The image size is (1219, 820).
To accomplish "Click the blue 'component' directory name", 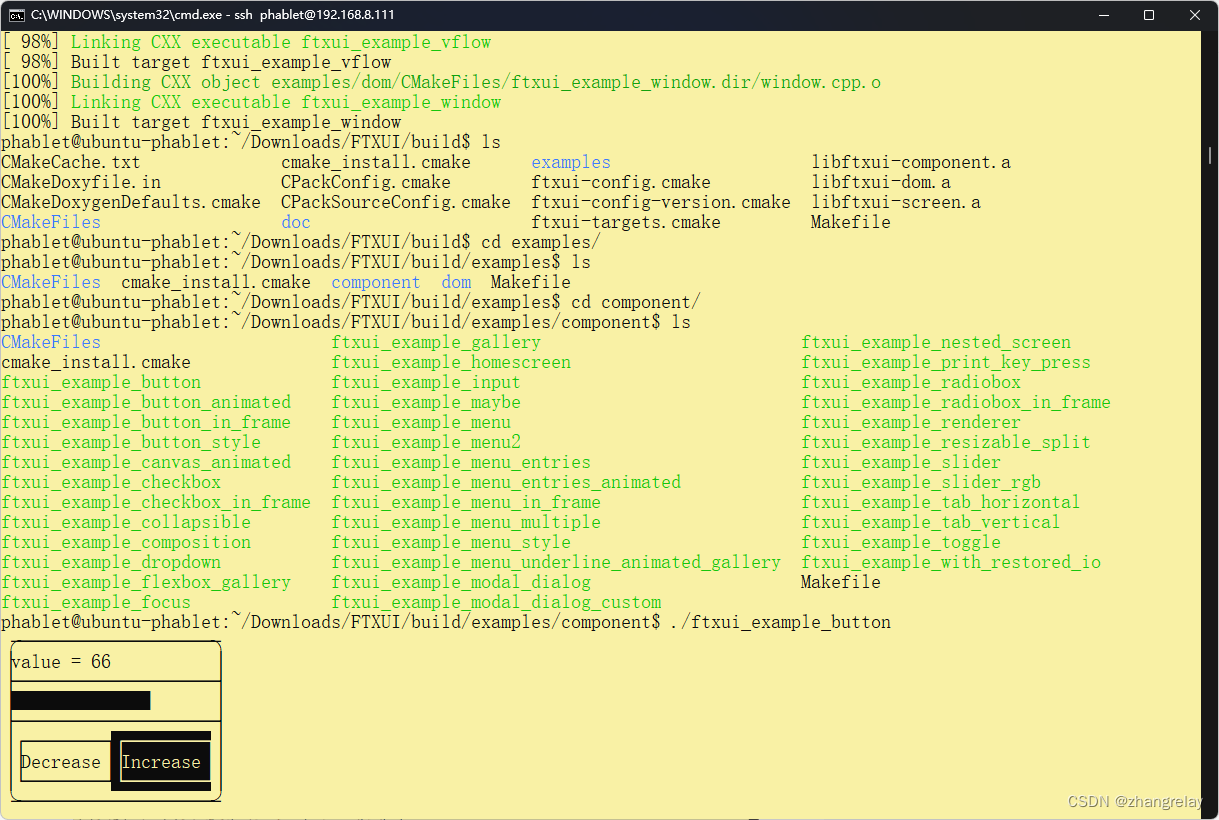I will coord(376,282).
